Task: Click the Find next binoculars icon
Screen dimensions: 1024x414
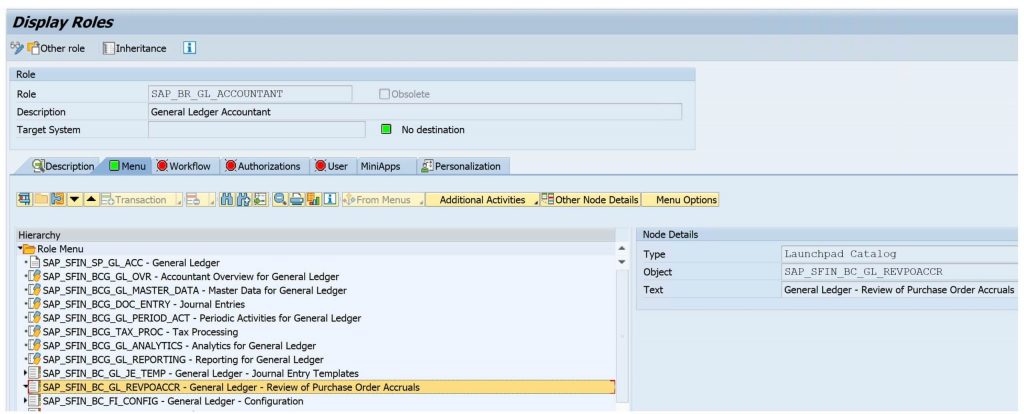Action: pyautogui.click(x=244, y=200)
